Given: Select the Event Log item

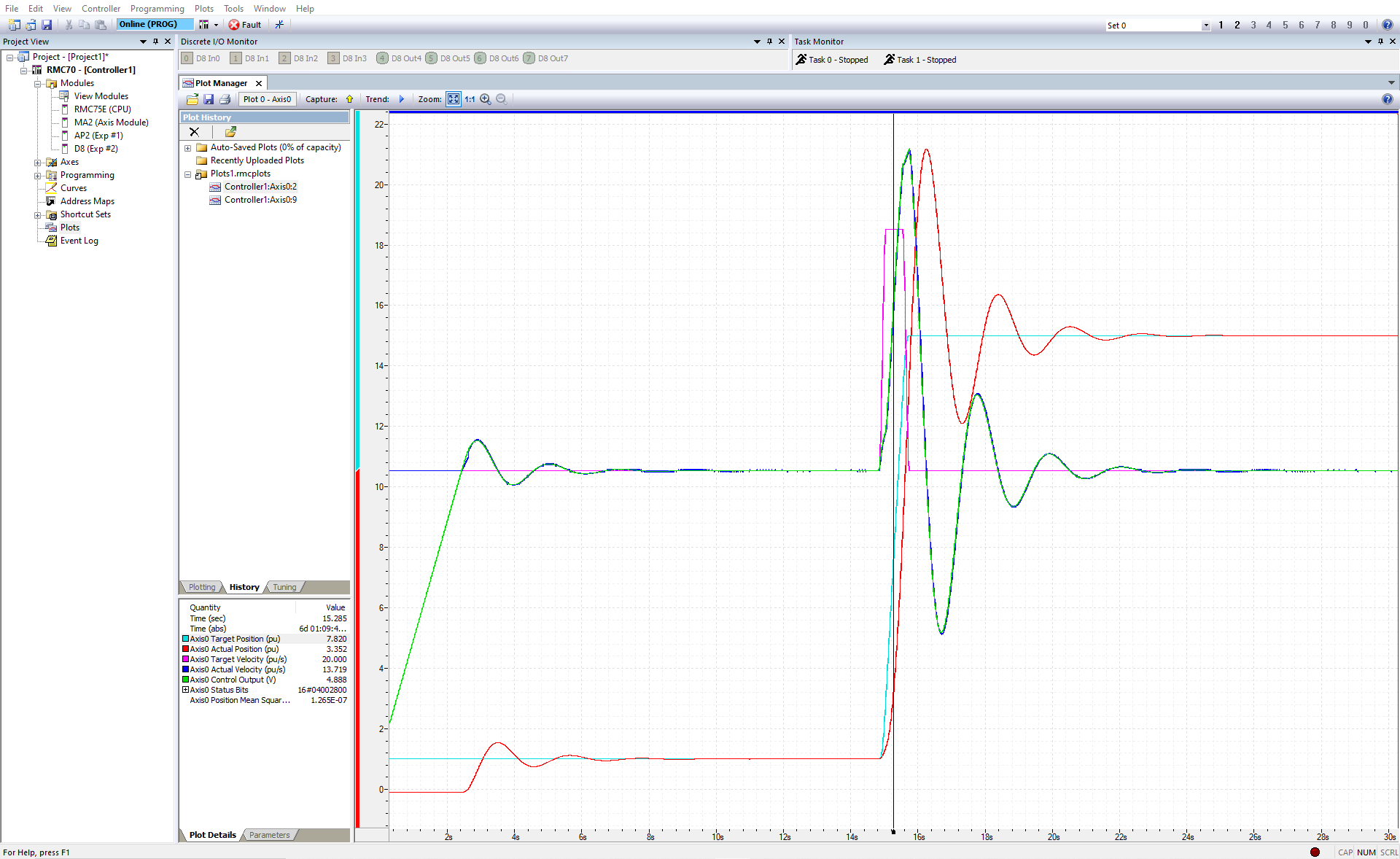Looking at the screenshot, I should click(79, 241).
